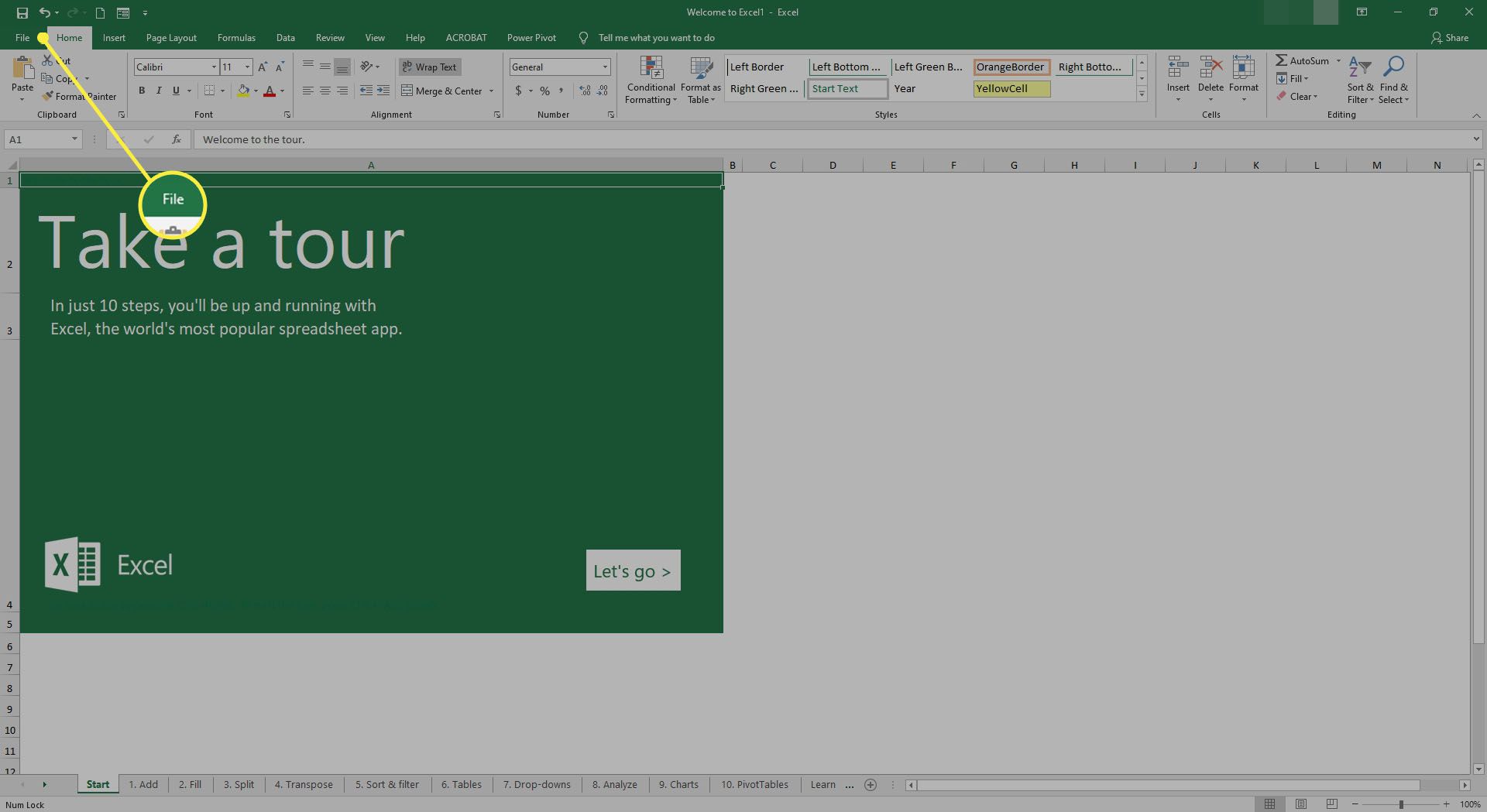This screenshot has height=812, width=1487.
Task: Open the font name dropdown Calibri
Action: tap(214, 67)
